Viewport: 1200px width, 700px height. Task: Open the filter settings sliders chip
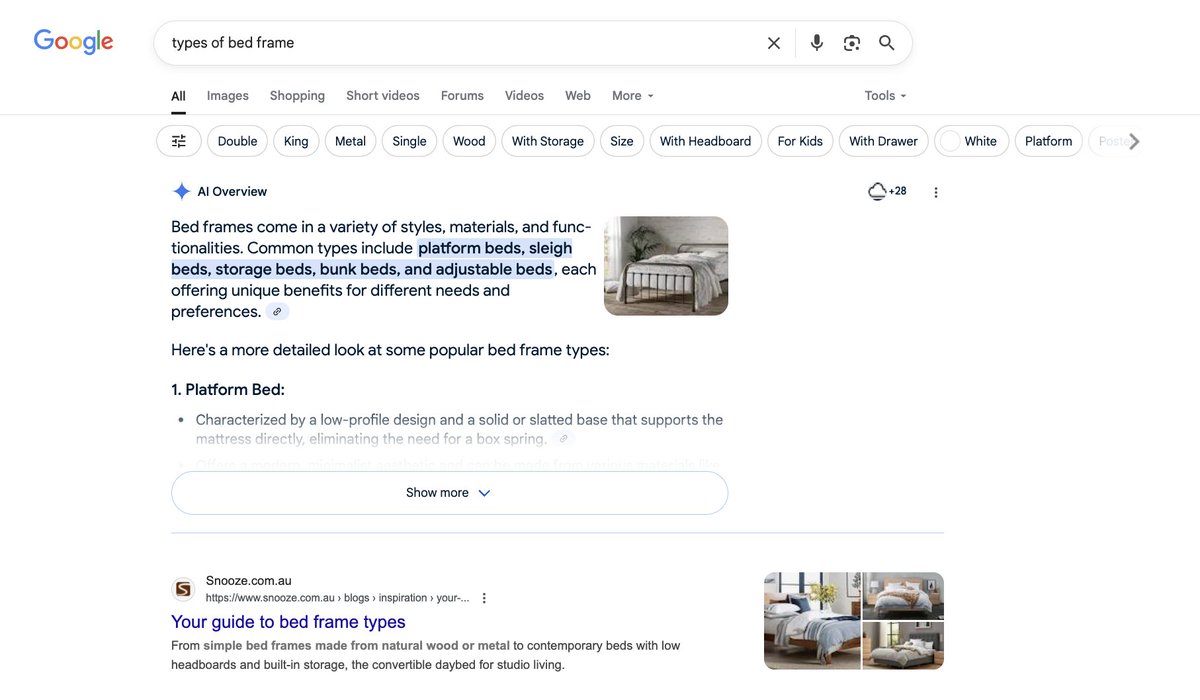coord(179,141)
